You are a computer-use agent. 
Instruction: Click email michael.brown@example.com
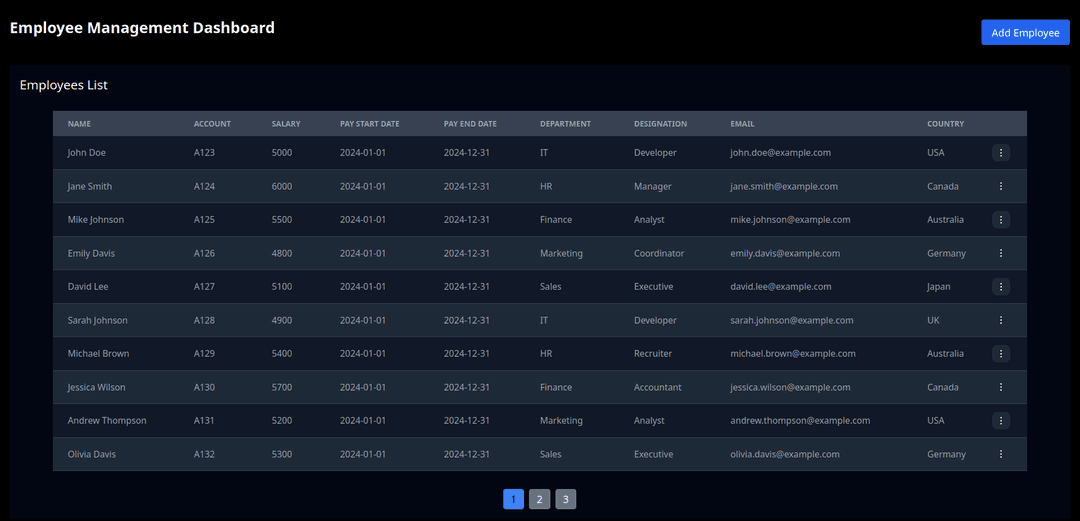pos(793,354)
